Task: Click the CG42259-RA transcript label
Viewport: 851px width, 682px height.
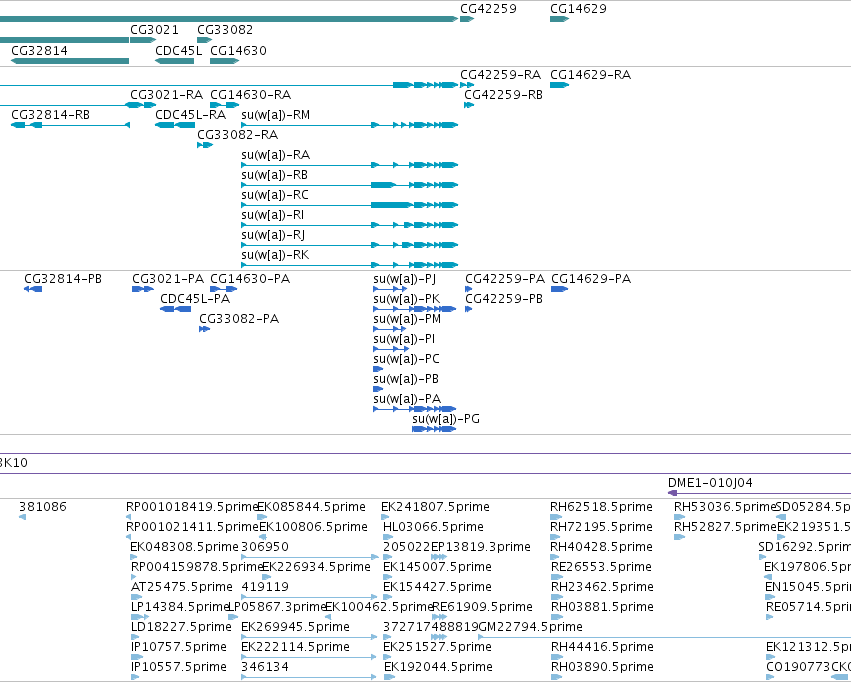Action: click(500, 75)
